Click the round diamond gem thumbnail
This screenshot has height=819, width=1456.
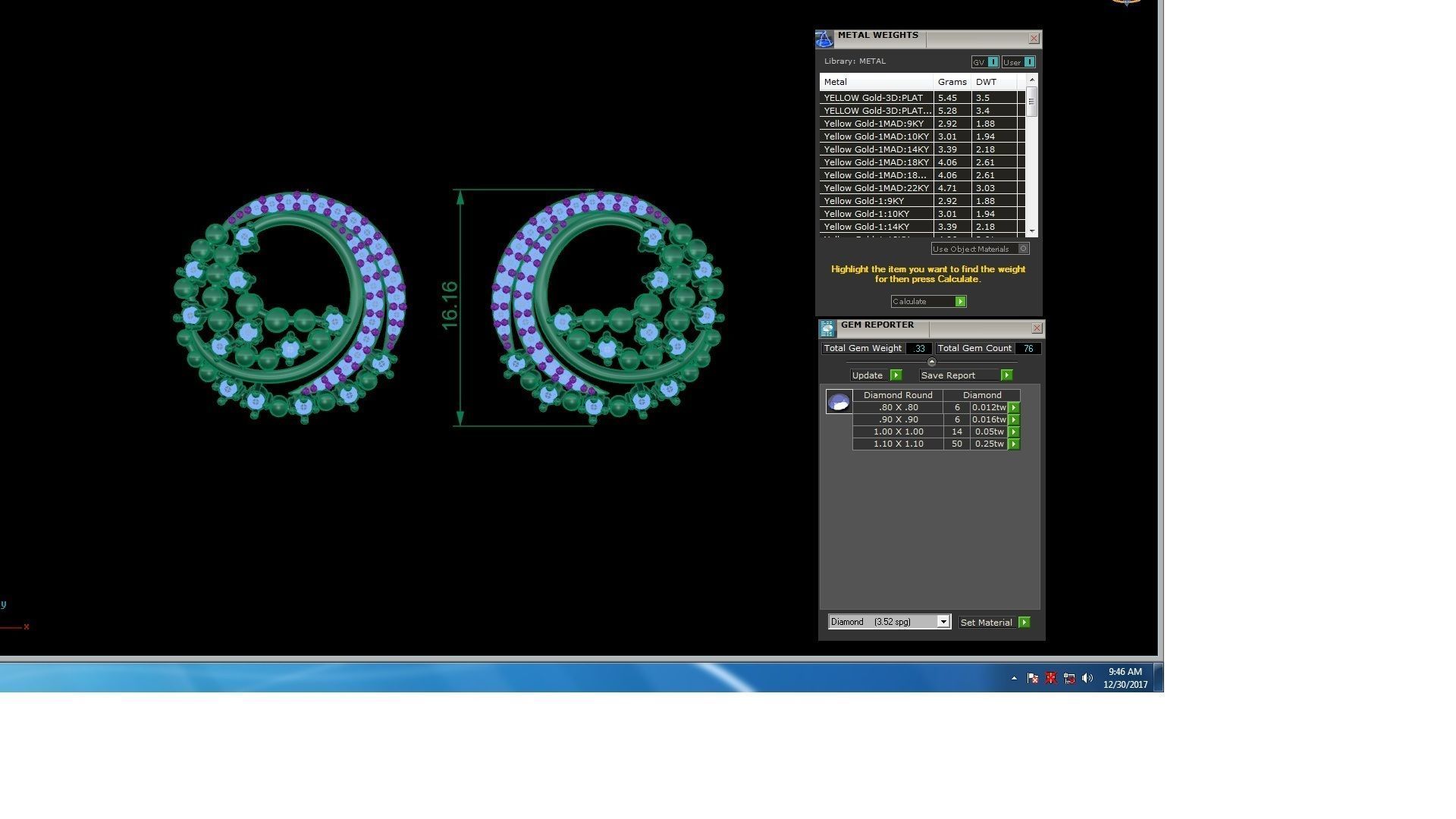(x=839, y=402)
